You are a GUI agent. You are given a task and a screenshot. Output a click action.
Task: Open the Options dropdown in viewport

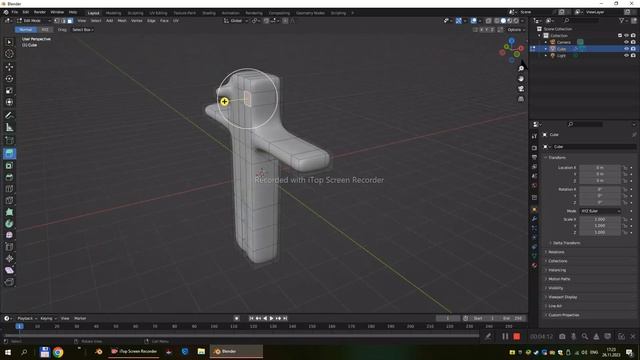pyautogui.click(x=516, y=29)
